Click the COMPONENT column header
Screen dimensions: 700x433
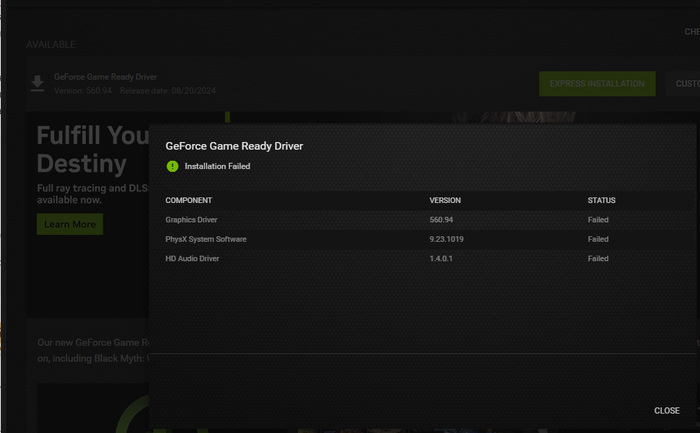188,200
